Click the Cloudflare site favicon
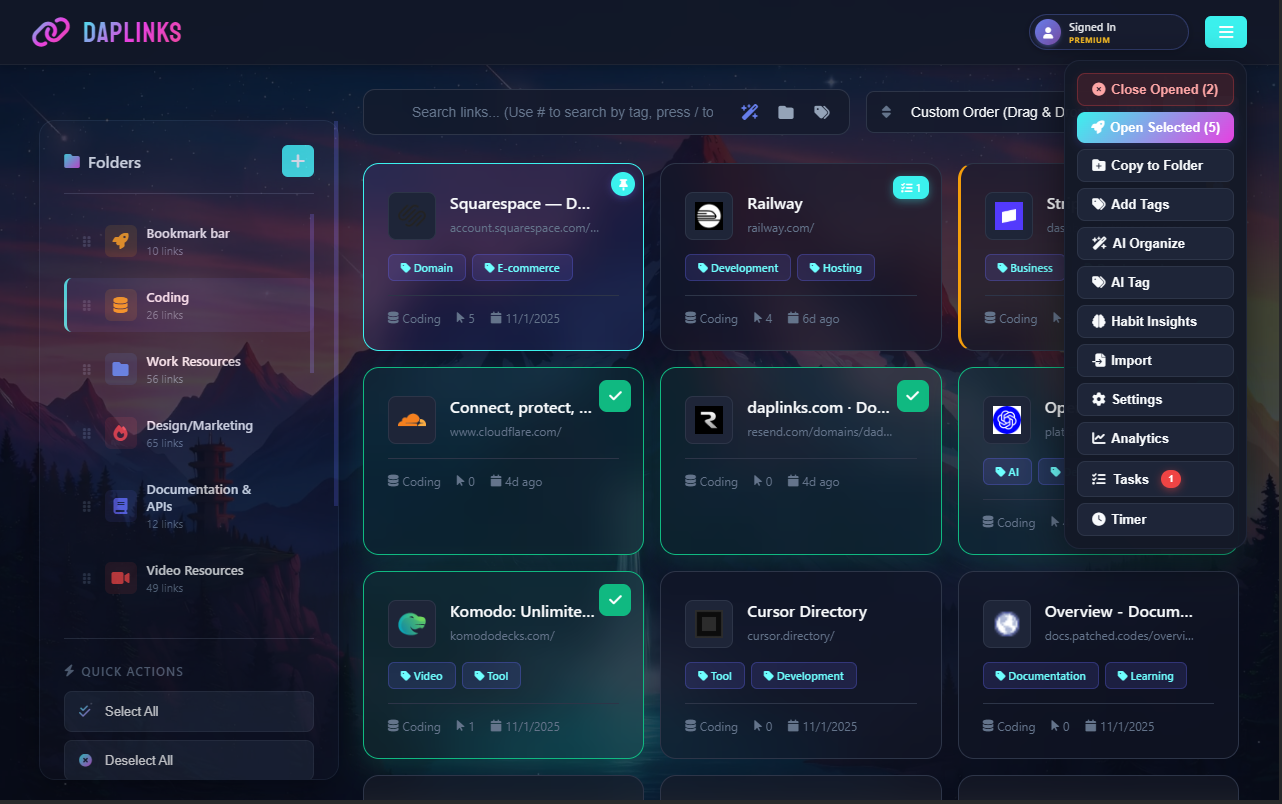Viewport: 1282px width, 804px height. click(412, 420)
